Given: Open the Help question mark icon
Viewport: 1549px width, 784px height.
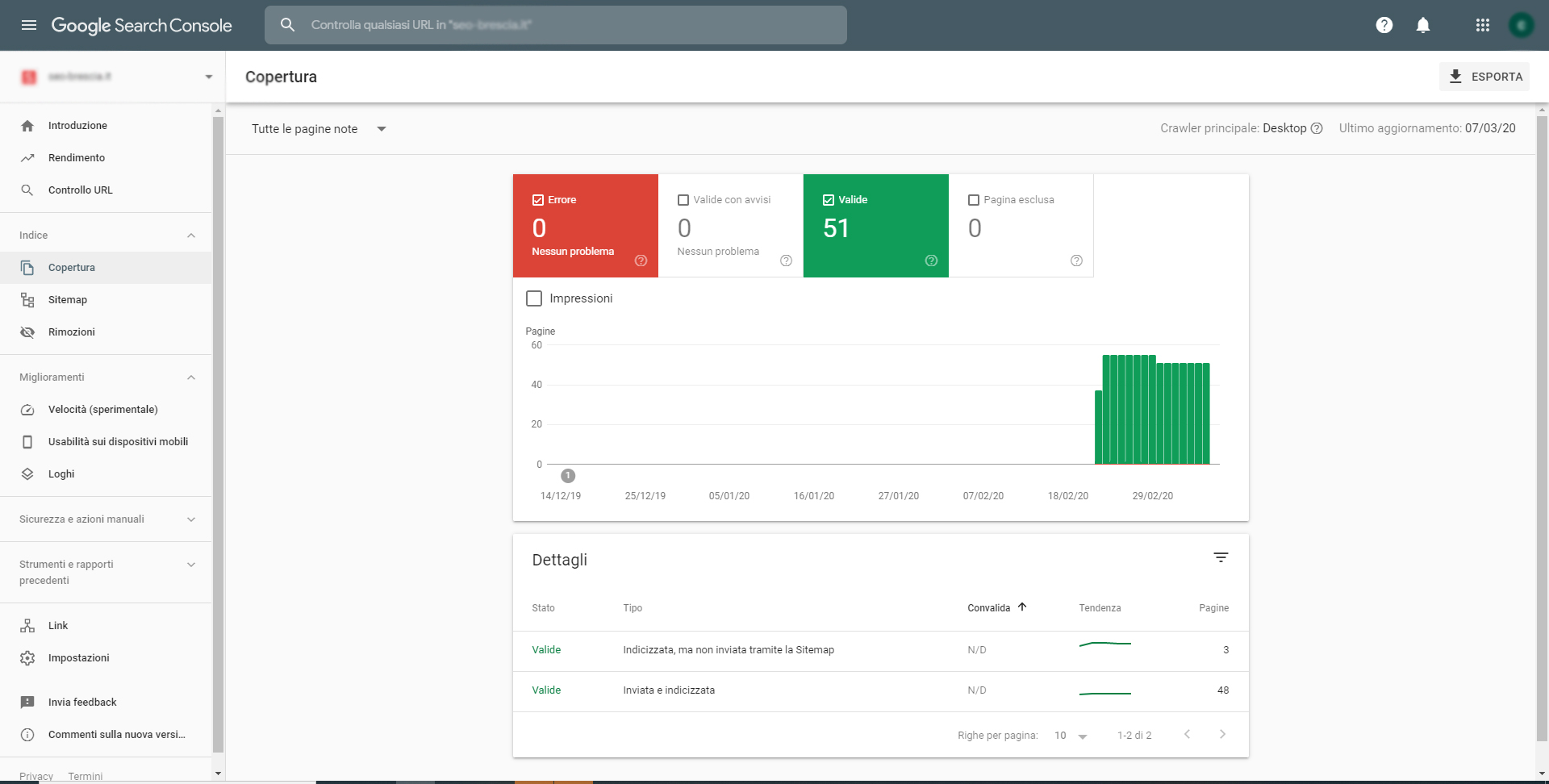Looking at the screenshot, I should (1384, 25).
